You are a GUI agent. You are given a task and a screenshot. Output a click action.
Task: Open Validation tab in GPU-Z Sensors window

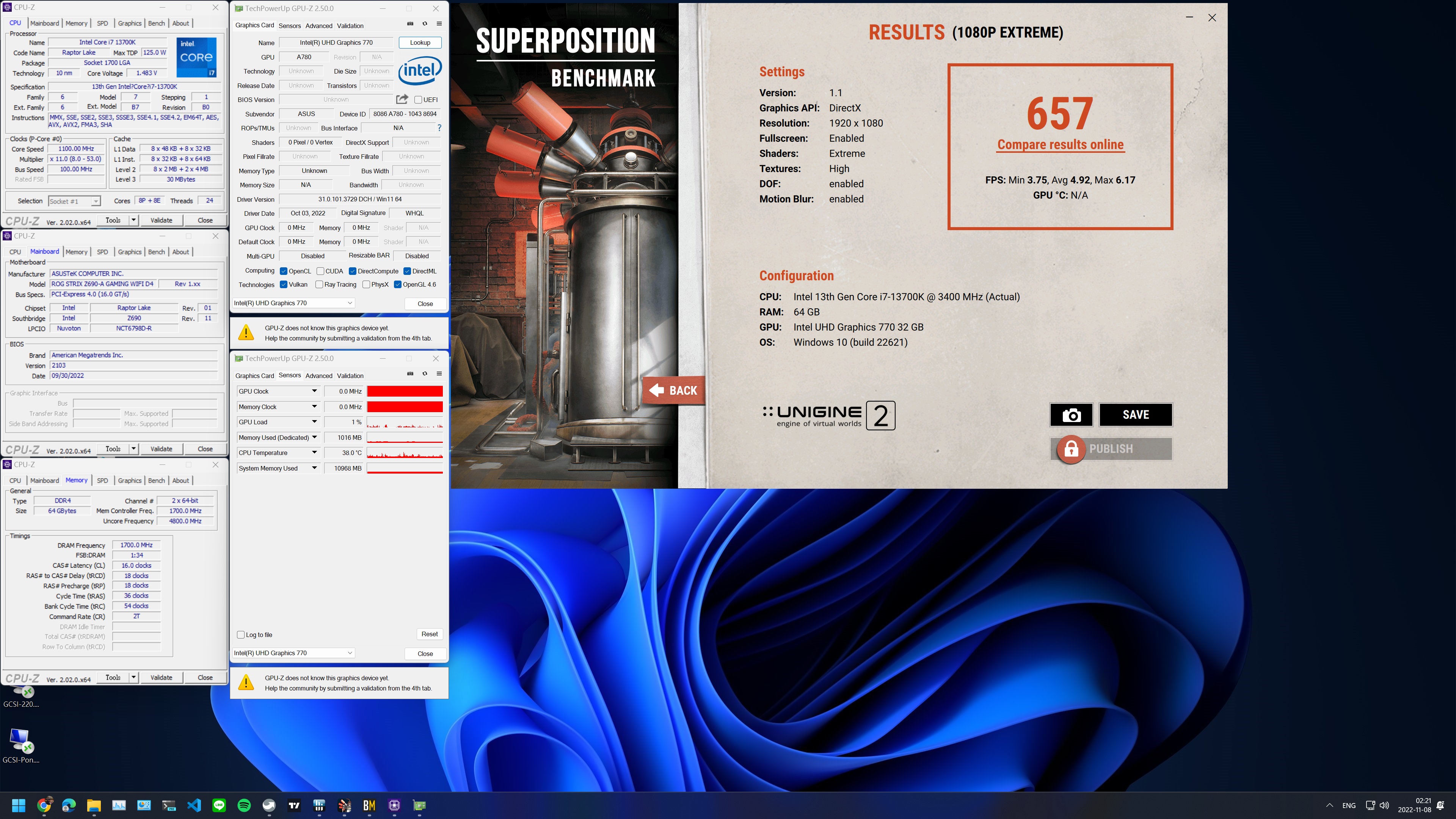(x=350, y=376)
